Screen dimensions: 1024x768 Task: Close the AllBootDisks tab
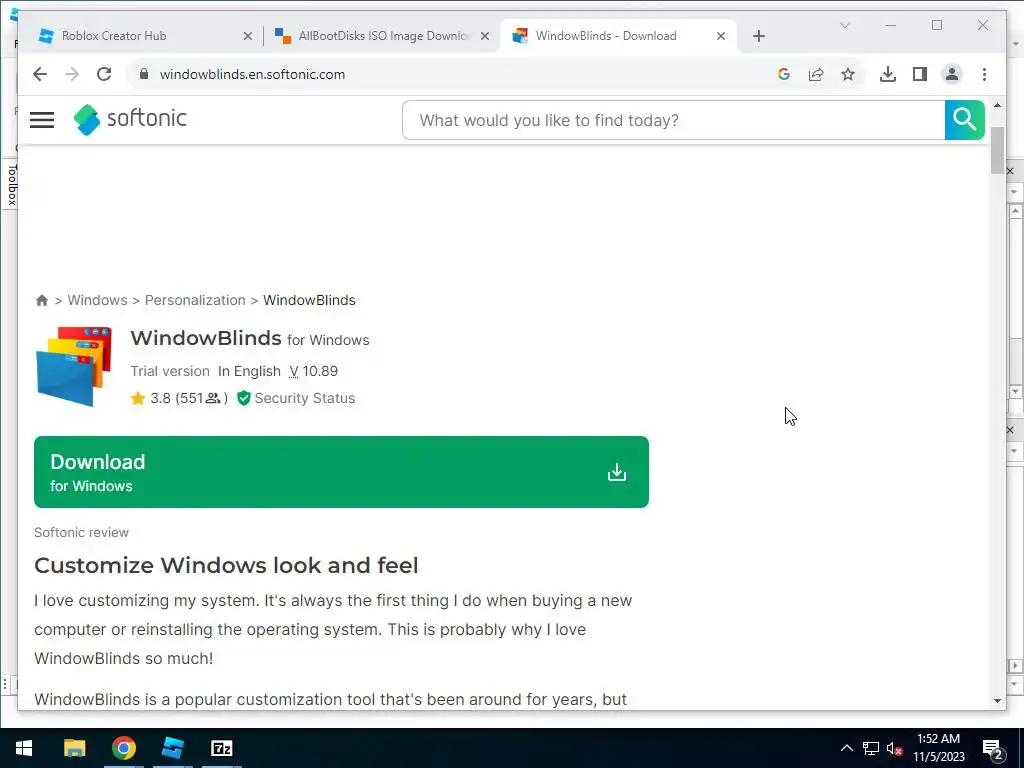pos(485,36)
